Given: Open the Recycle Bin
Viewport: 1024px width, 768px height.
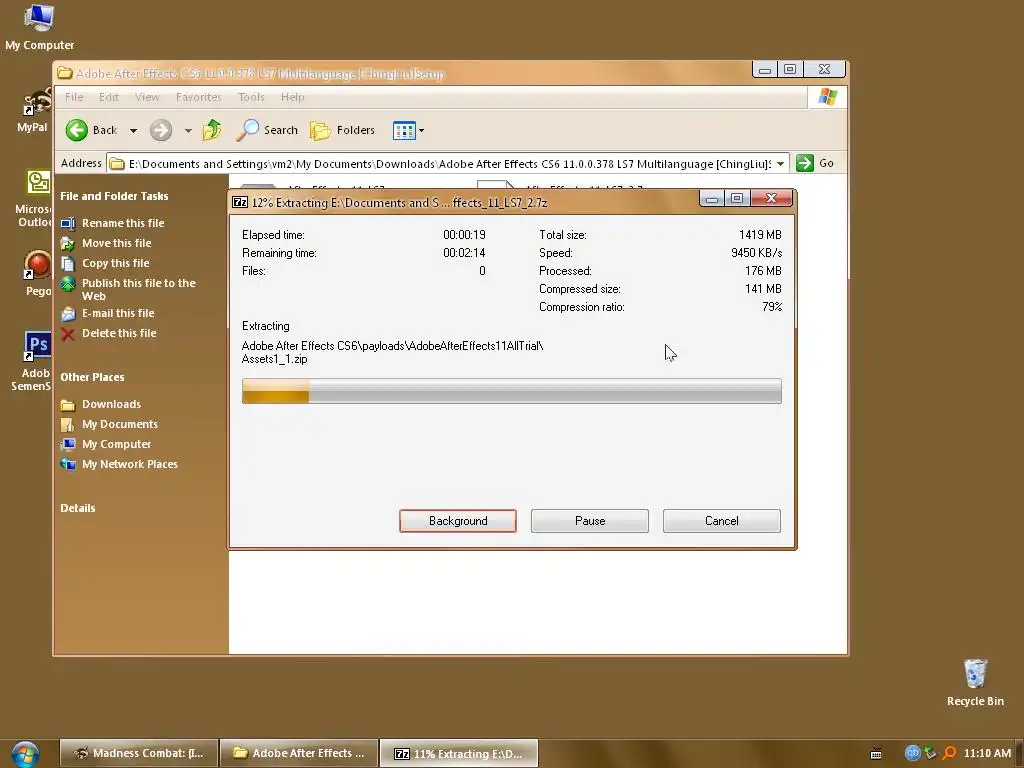Looking at the screenshot, I should coord(975,682).
